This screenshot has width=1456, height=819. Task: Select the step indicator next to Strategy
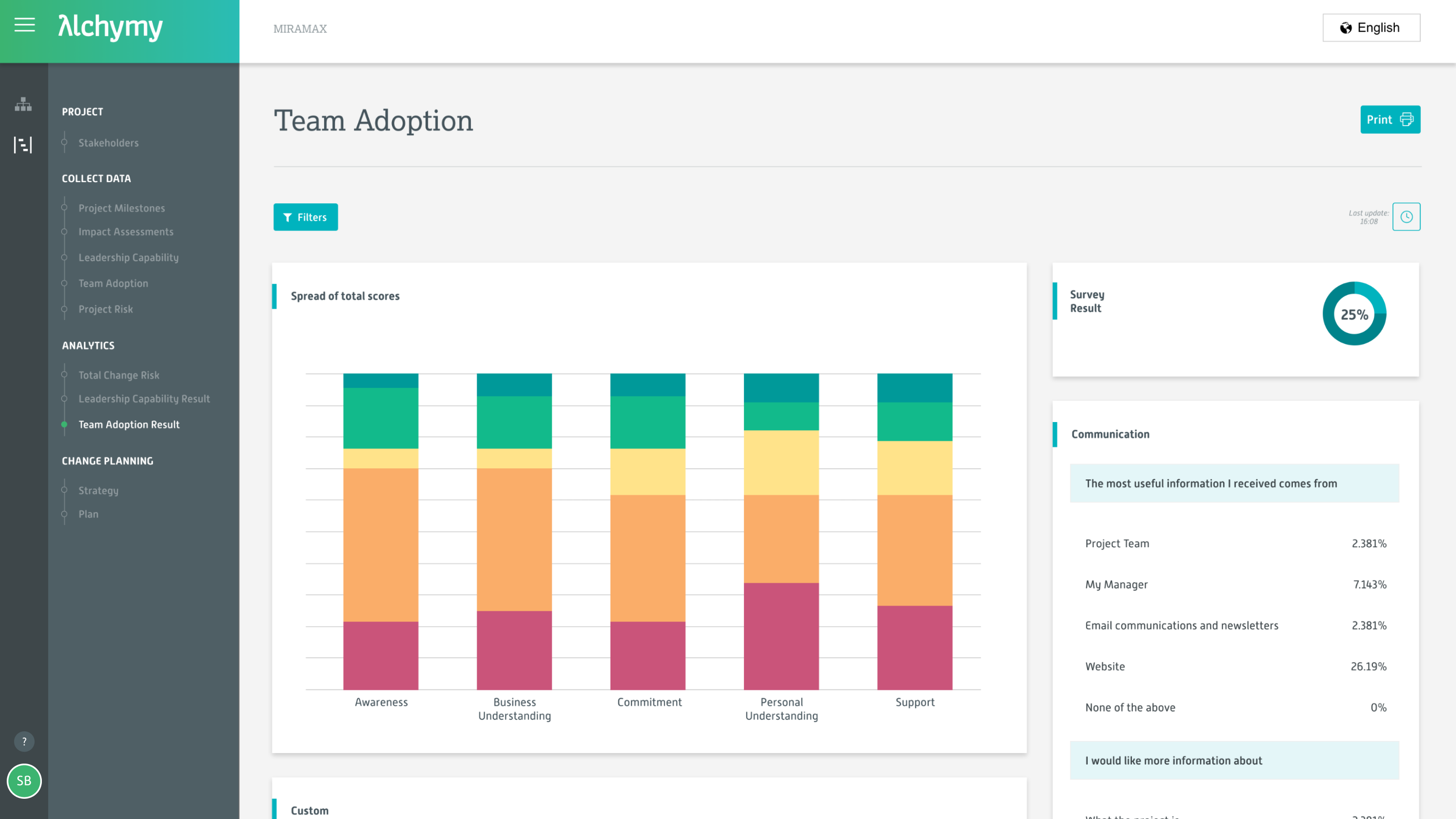(64, 490)
